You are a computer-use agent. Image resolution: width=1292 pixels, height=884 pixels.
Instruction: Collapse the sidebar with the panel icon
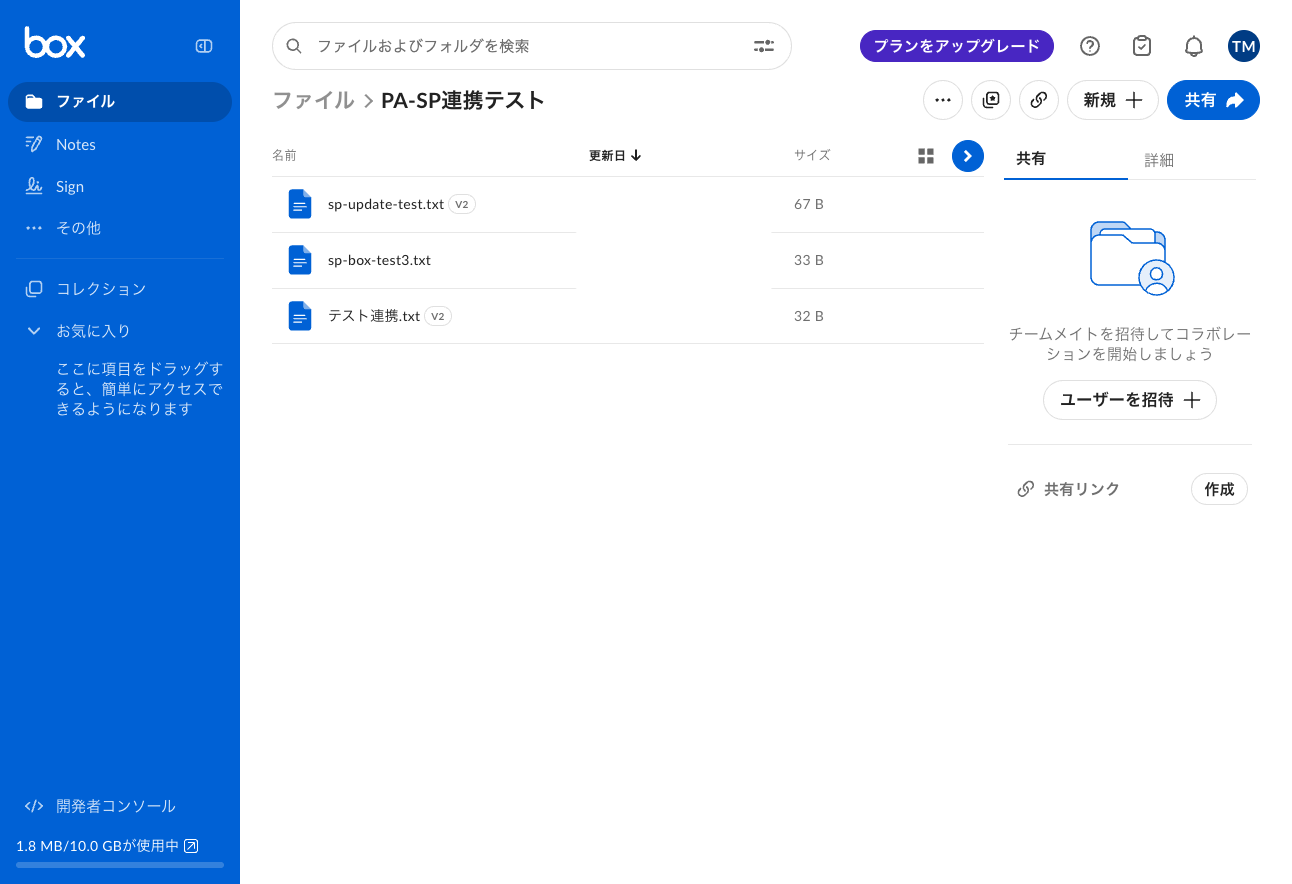point(204,45)
